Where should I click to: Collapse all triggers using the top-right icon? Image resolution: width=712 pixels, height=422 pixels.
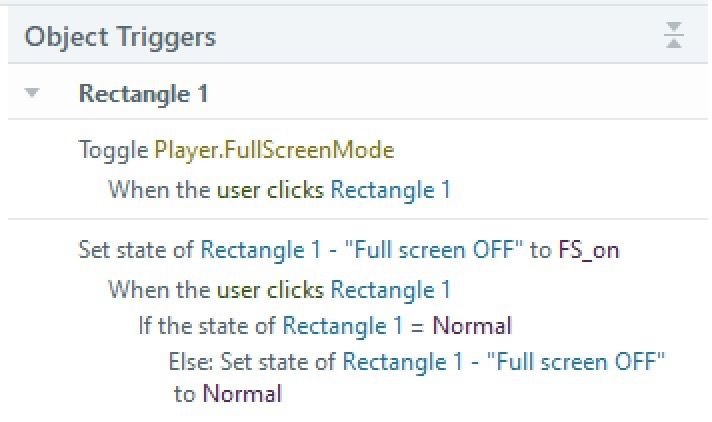coord(674,38)
